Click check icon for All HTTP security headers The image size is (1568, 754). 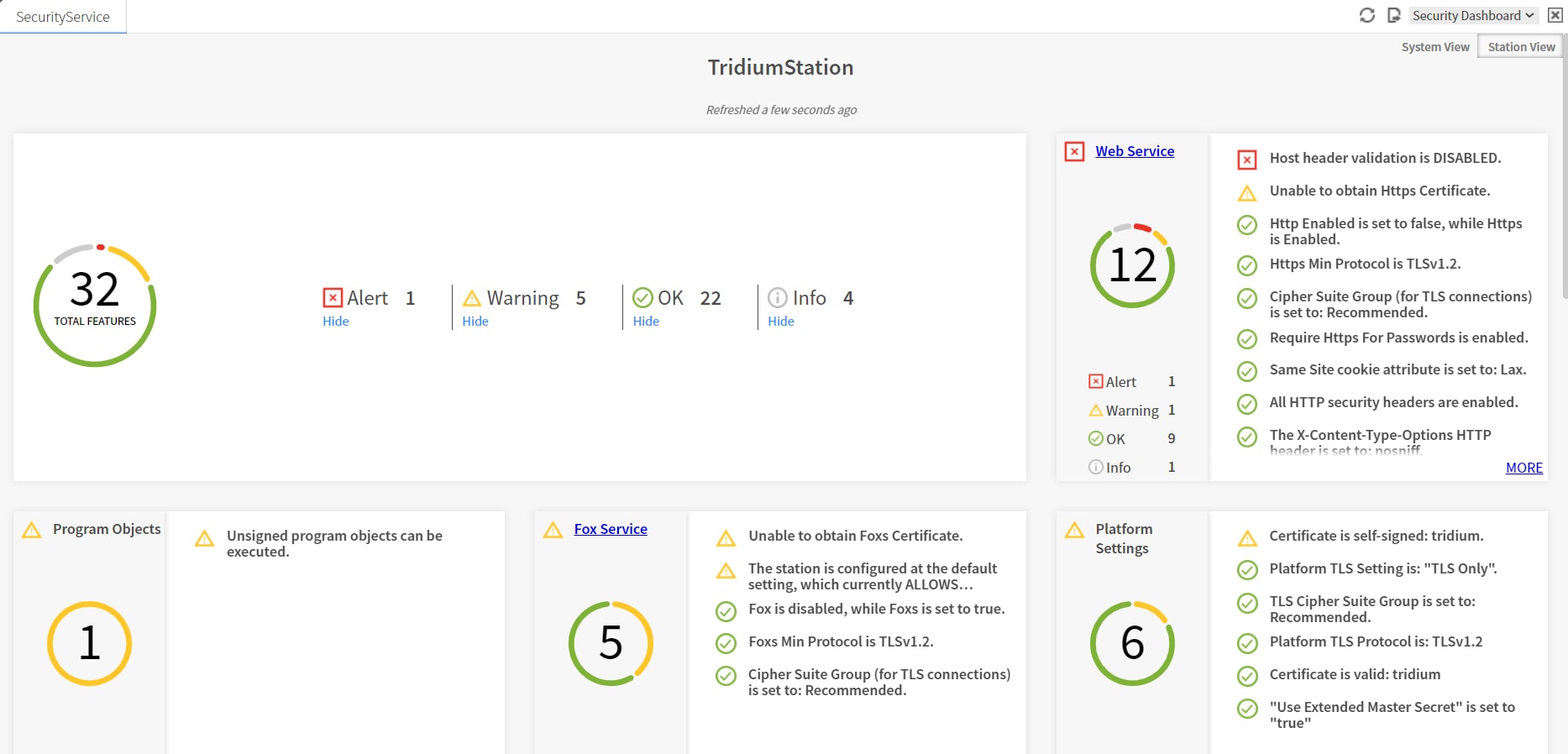tap(1247, 404)
